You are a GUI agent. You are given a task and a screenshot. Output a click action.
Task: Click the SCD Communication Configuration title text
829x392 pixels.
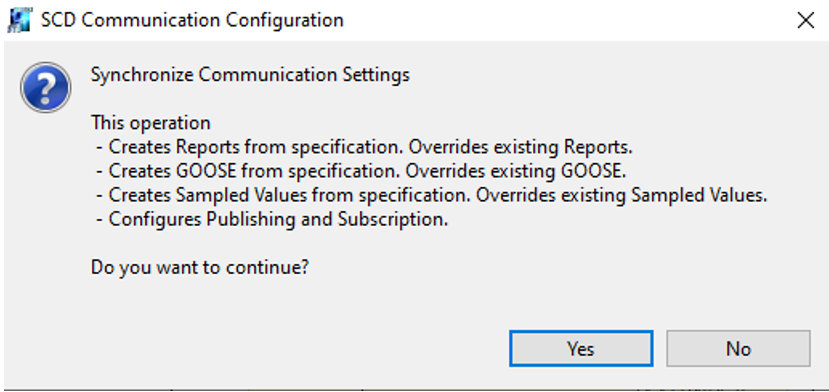(x=192, y=21)
